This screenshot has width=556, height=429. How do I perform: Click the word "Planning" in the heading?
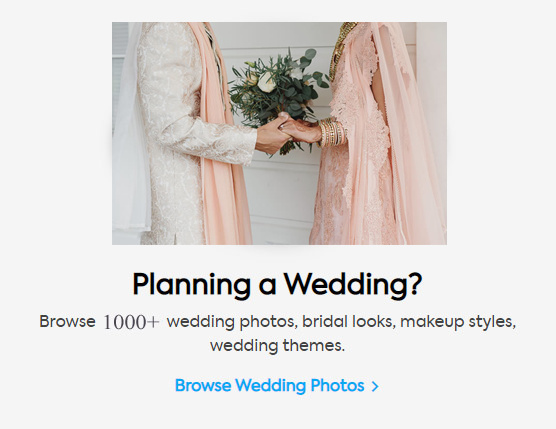point(191,285)
